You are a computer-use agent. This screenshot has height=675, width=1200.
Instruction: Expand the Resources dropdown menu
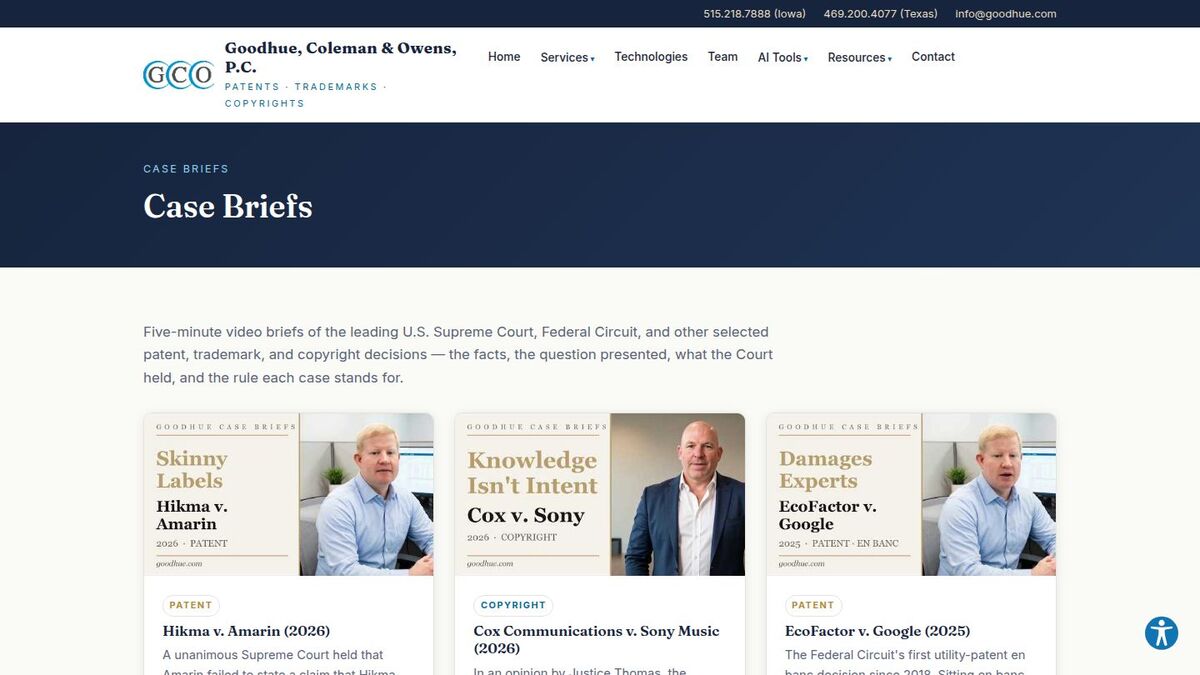860,57
